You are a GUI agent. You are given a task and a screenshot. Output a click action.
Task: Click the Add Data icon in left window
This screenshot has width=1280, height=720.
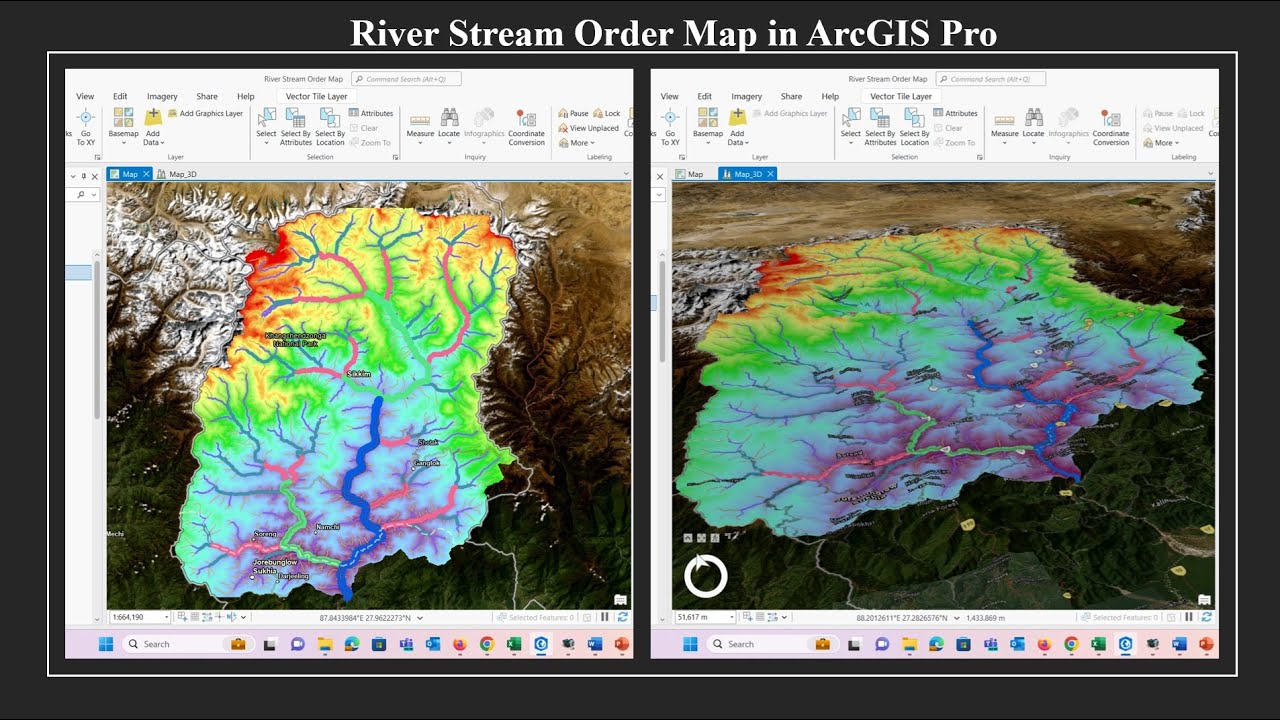point(153,117)
